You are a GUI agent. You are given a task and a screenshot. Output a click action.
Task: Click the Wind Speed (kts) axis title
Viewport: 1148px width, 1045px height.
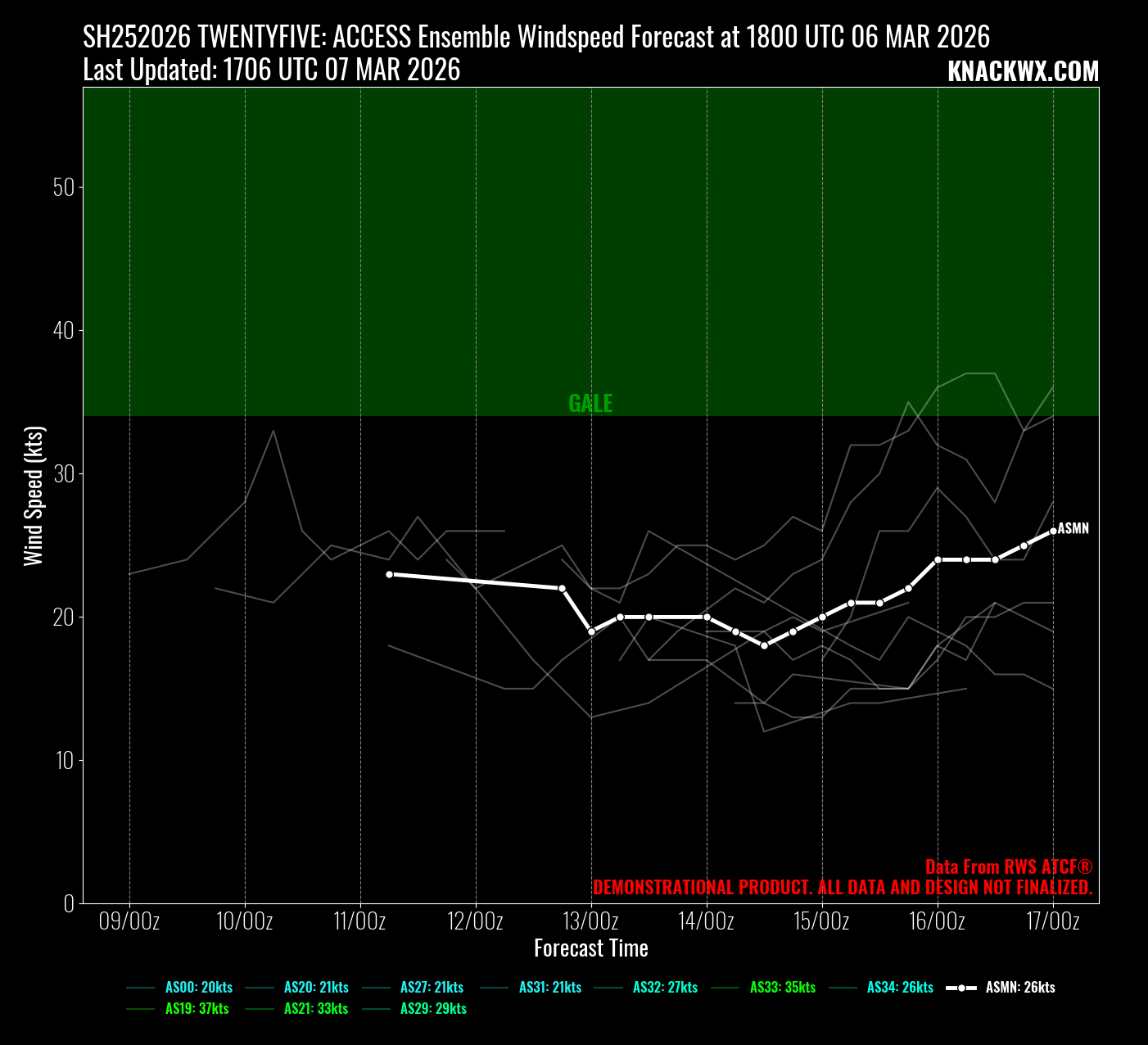click(x=34, y=495)
